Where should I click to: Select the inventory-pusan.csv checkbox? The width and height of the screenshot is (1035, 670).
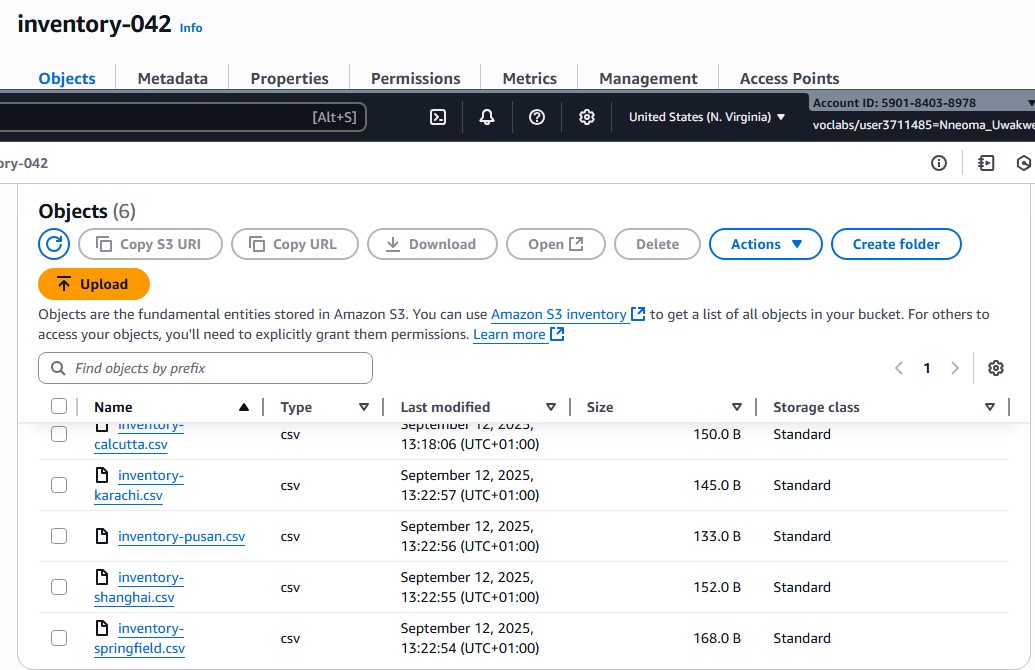[59, 536]
